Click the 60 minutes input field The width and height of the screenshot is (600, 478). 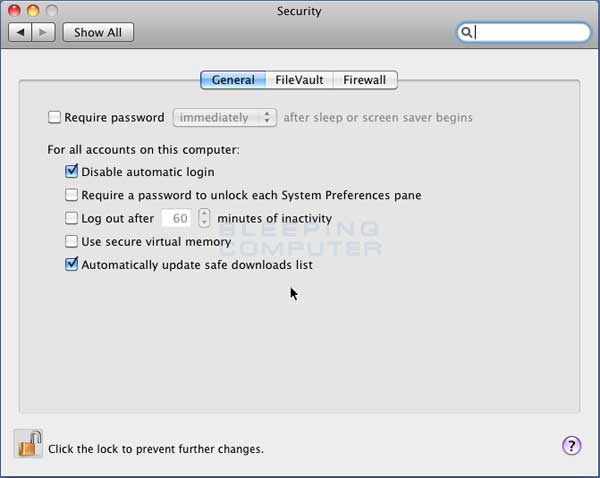(x=176, y=218)
